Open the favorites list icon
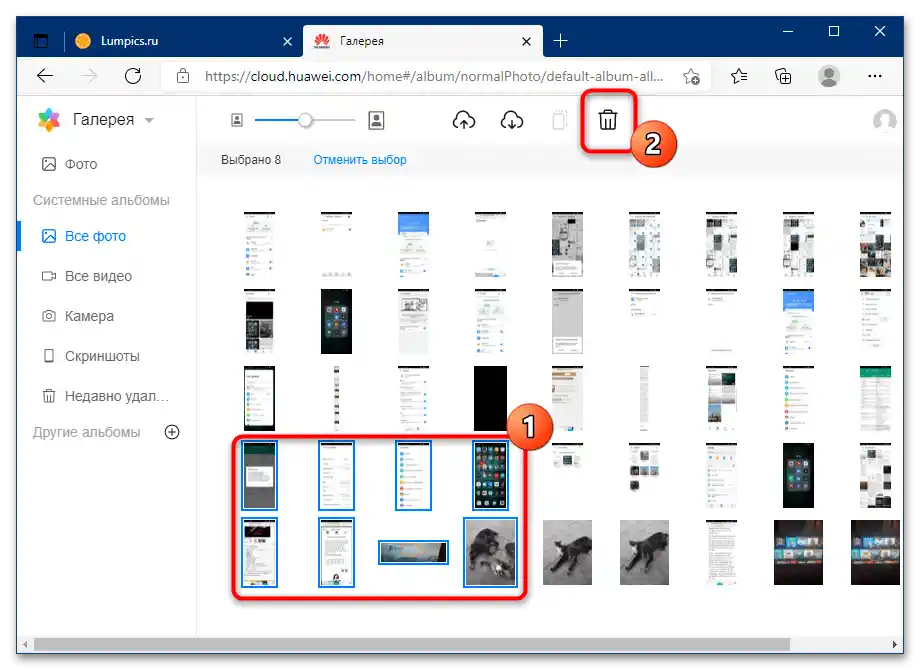The width and height of the screenshot is (920, 670). tap(739, 76)
